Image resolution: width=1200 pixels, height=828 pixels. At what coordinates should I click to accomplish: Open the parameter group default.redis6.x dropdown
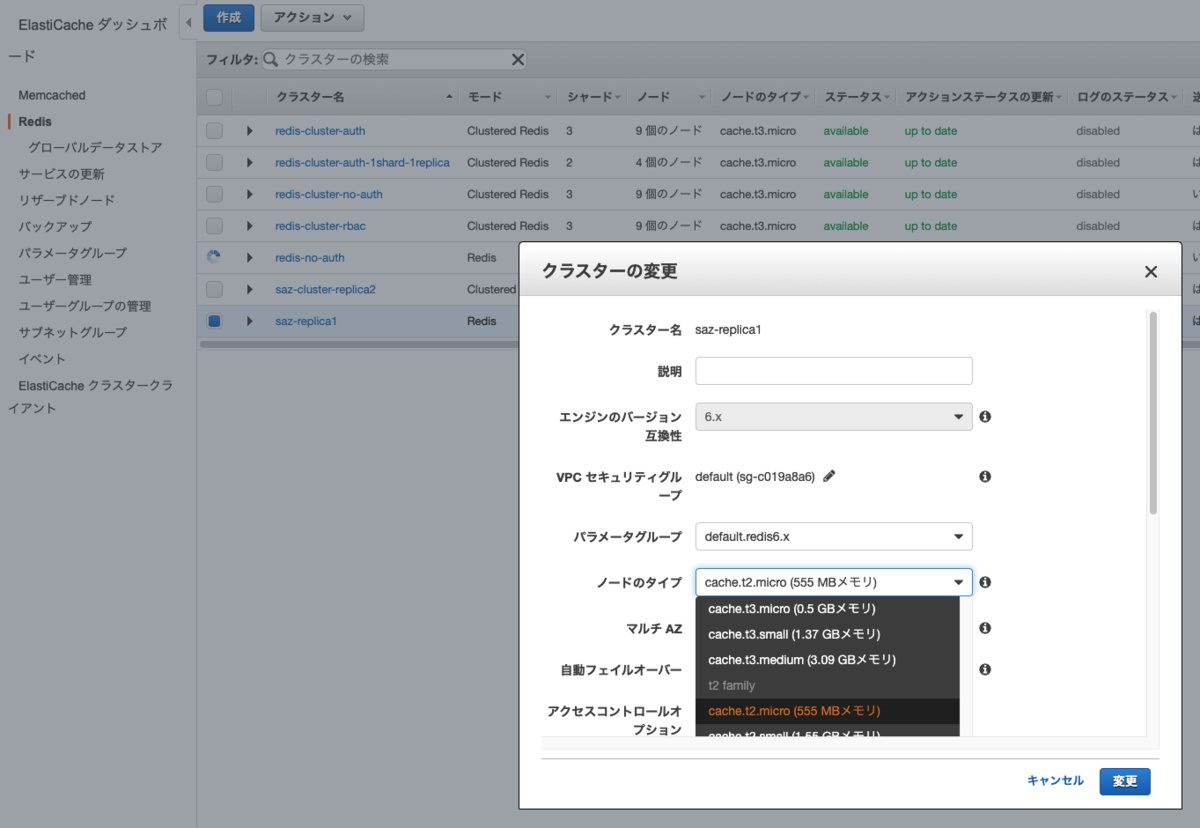pyautogui.click(x=834, y=536)
